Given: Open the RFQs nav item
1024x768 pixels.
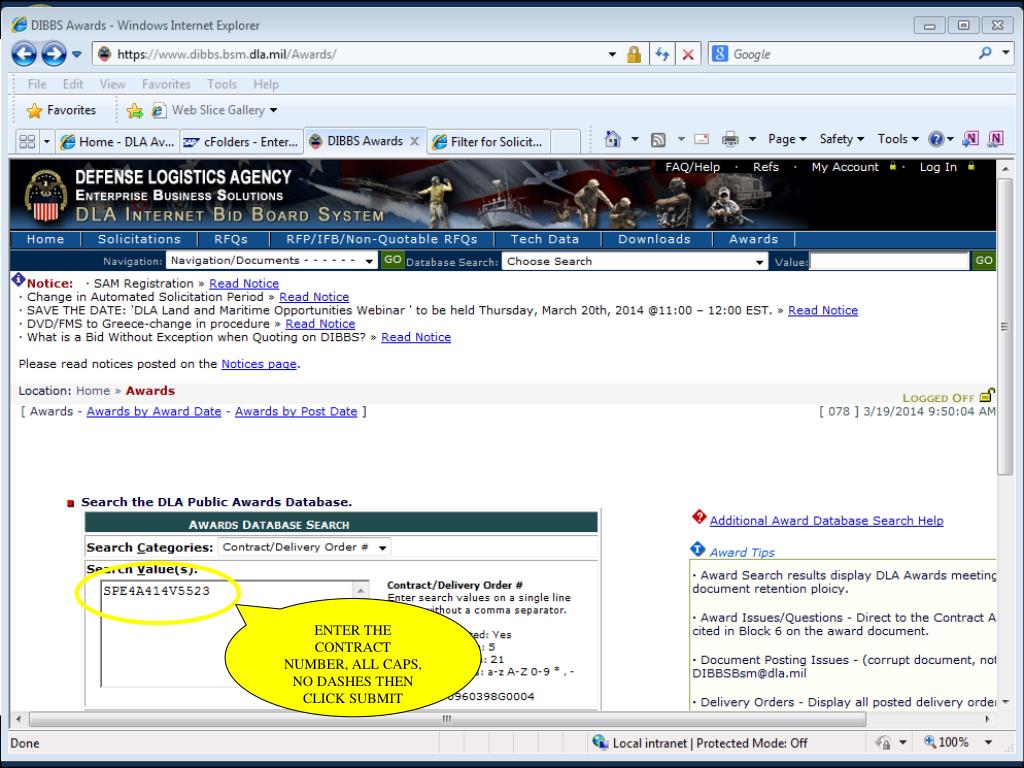Looking at the screenshot, I should [x=231, y=239].
